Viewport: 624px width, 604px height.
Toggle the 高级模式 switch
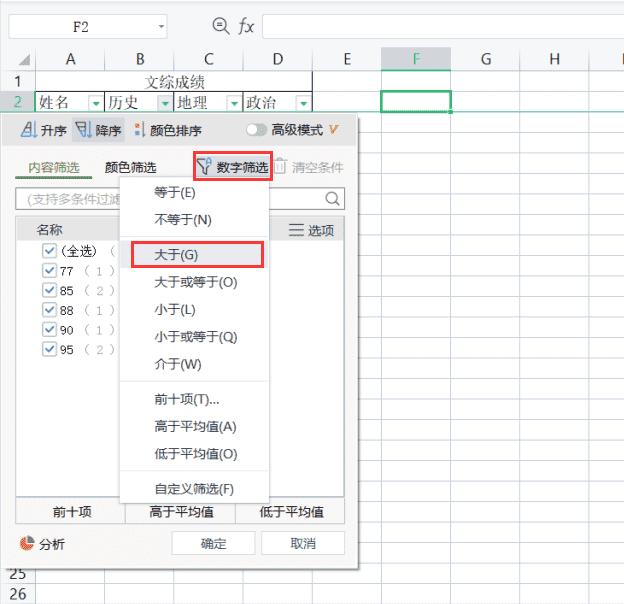(256, 130)
